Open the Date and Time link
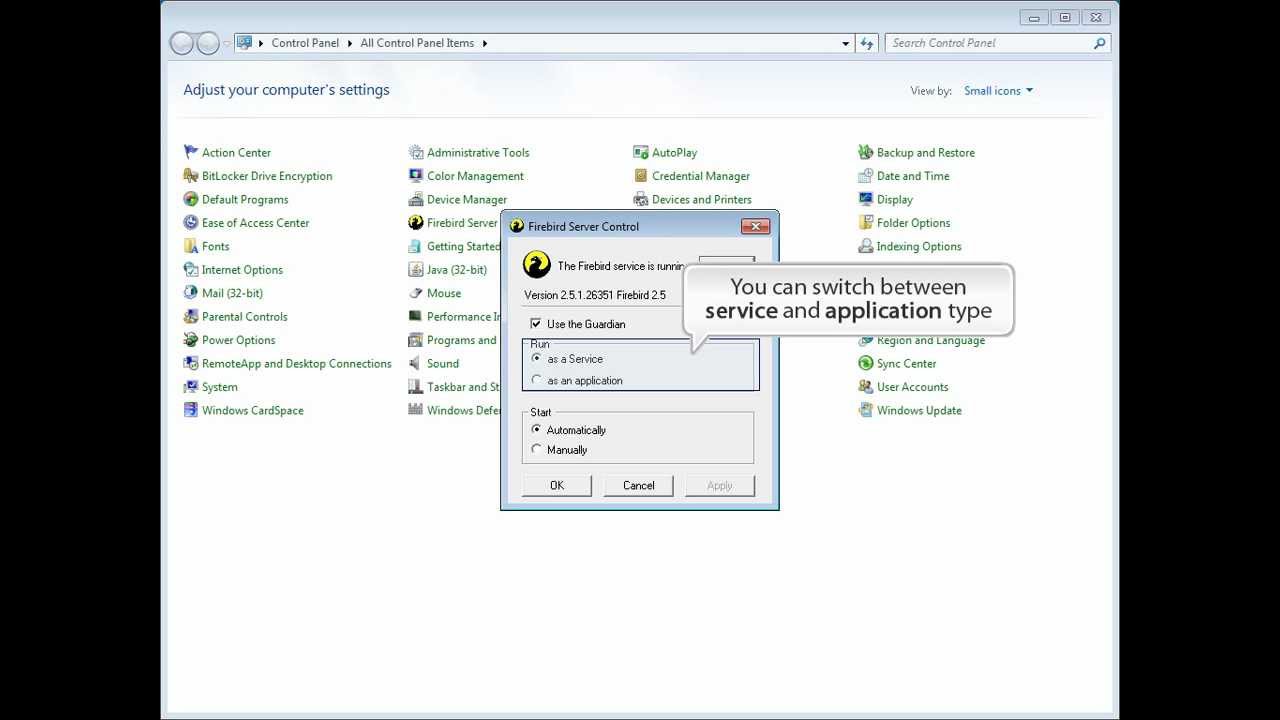This screenshot has width=1280, height=720. (x=913, y=176)
